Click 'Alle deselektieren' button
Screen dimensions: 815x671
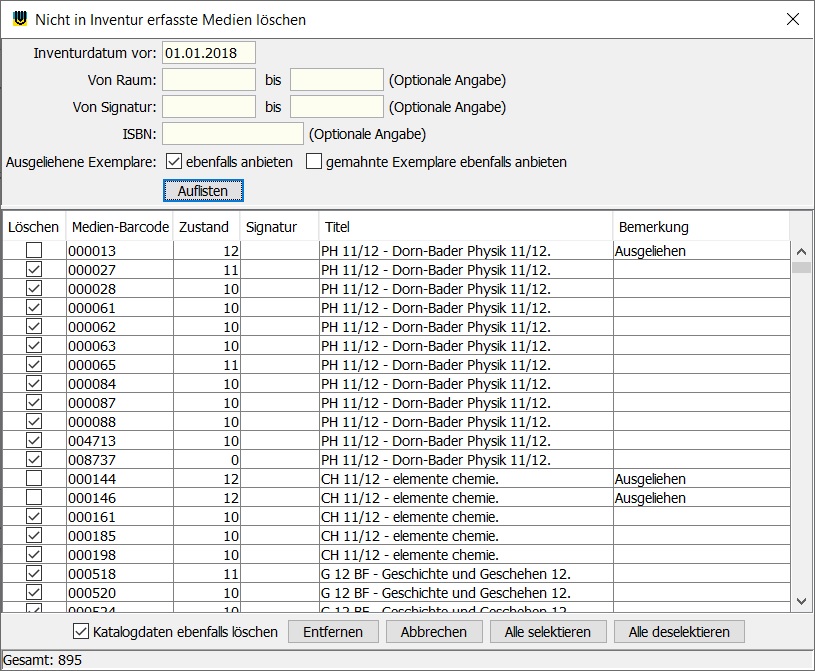679,631
